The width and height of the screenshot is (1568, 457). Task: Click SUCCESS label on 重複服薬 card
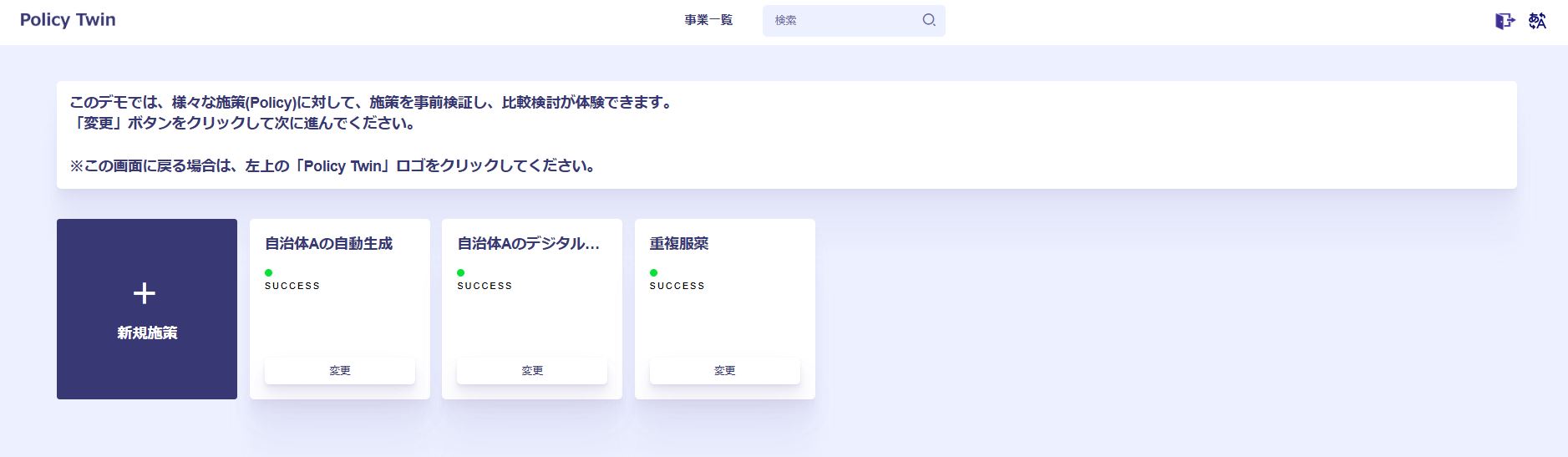[677, 286]
